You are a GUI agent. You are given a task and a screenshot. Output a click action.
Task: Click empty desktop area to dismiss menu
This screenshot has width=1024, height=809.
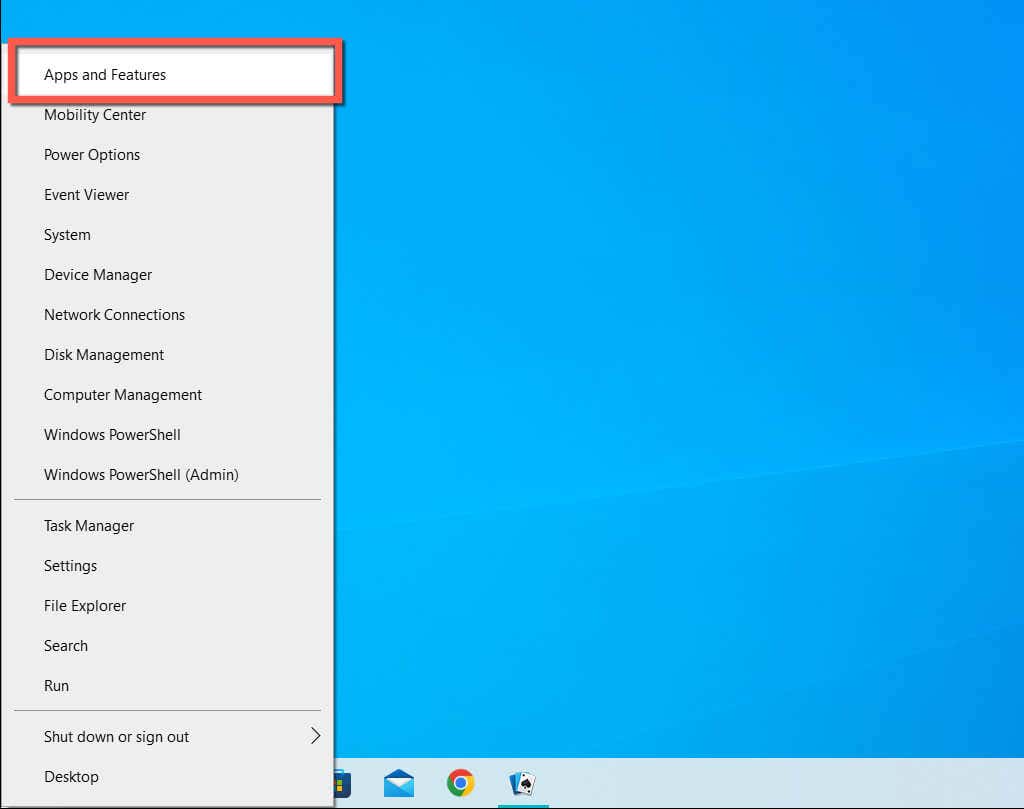pos(680,350)
